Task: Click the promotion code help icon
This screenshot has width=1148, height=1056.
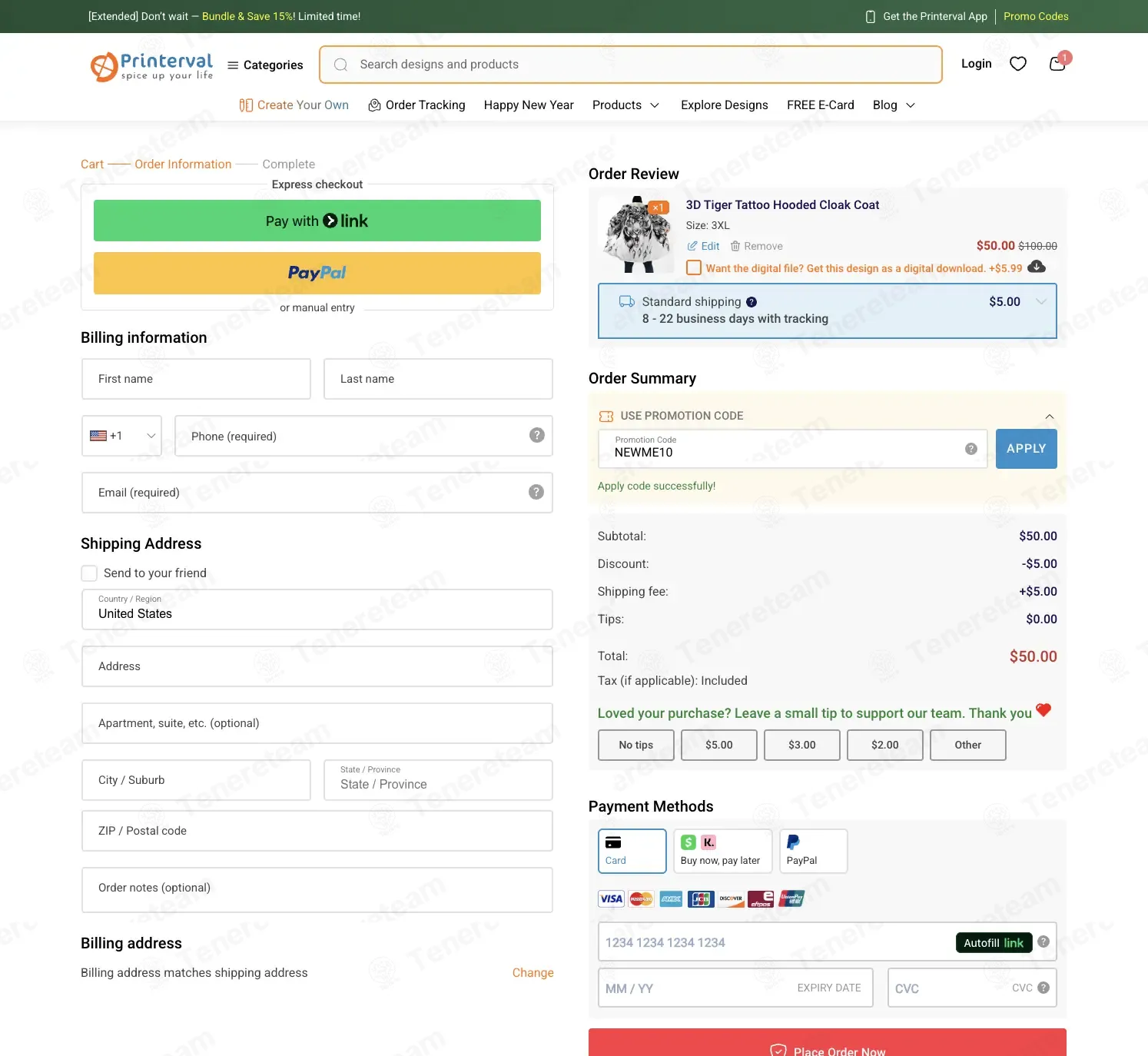Action: (970, 449)
